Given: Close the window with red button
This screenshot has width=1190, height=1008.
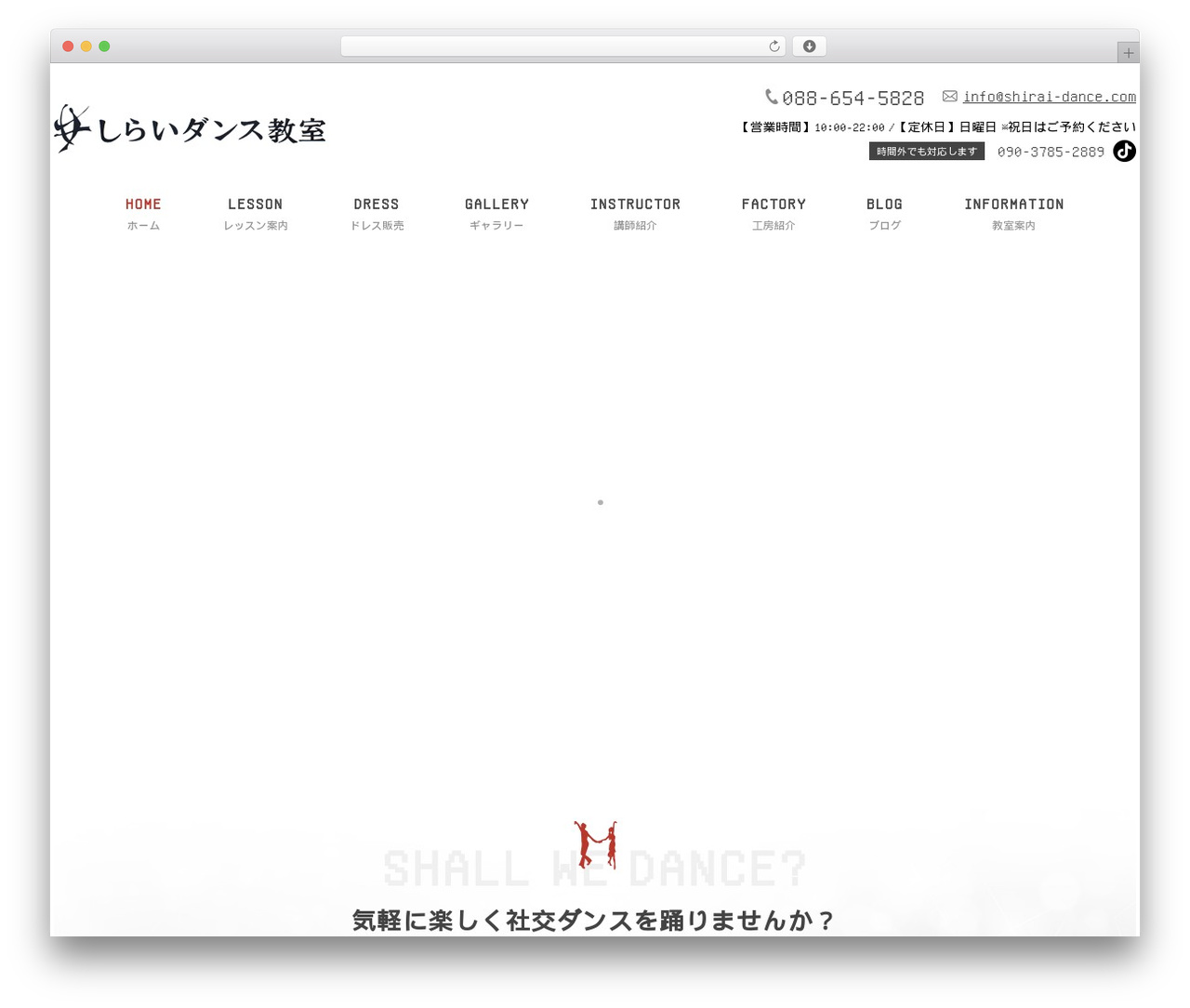Looking at the screenshot, I should coord(68,46).
